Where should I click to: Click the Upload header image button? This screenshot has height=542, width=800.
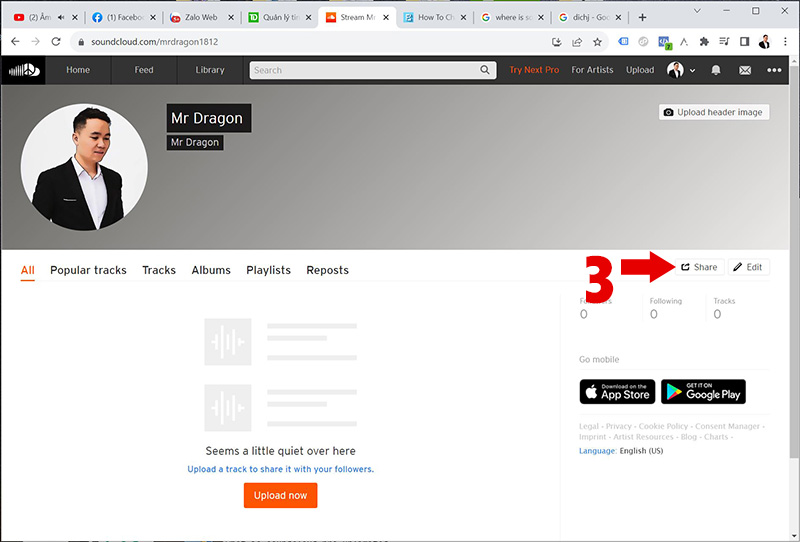pos(713,112)
